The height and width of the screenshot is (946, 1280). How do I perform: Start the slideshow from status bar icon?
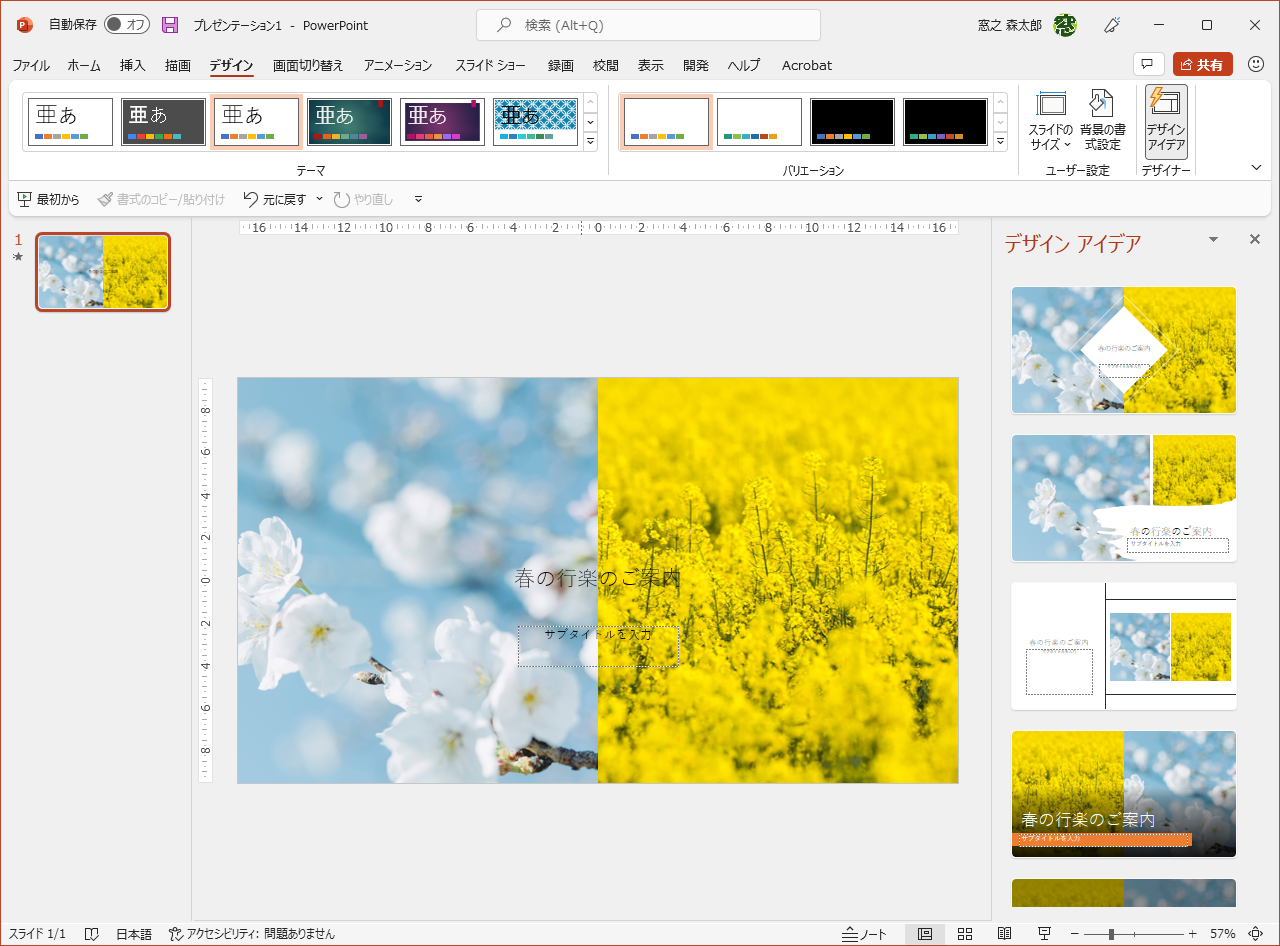[1044, 934]
